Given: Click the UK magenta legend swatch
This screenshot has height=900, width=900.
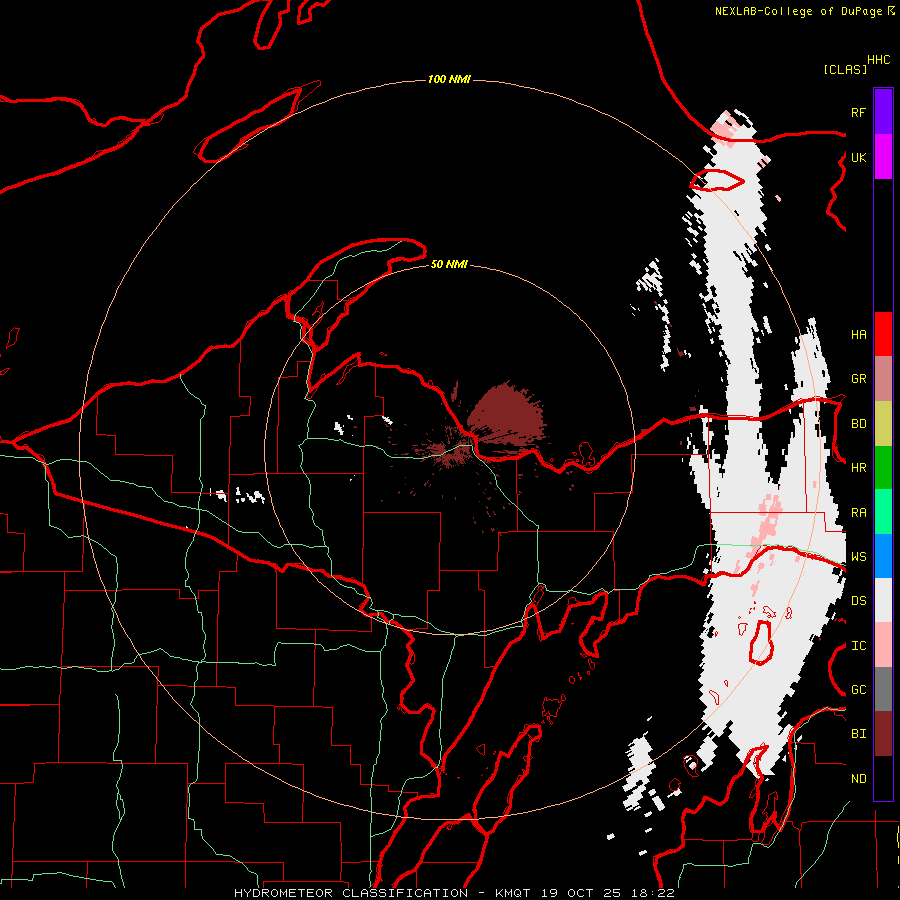Looking at the screenshot, I should coord(883,157).
